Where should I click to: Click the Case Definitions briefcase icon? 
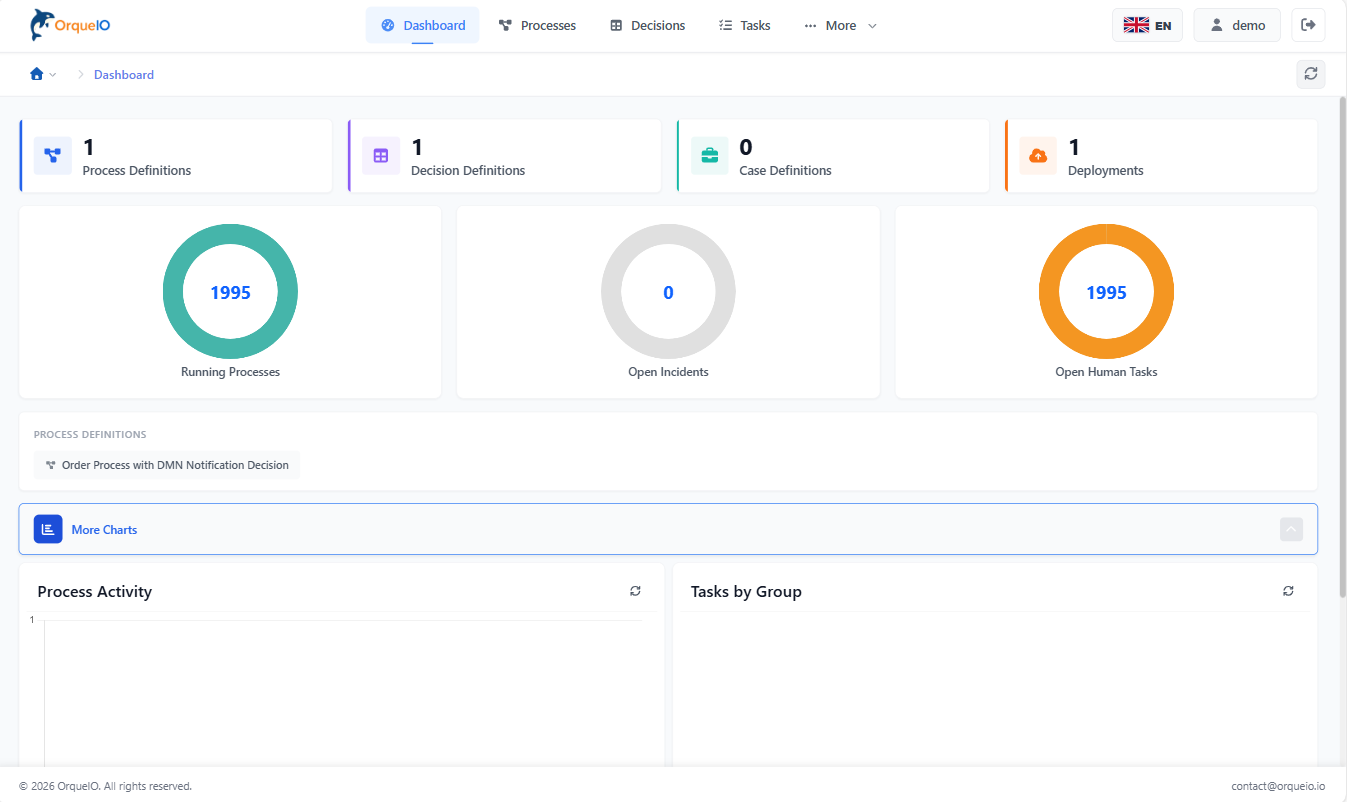click(709, 156)
